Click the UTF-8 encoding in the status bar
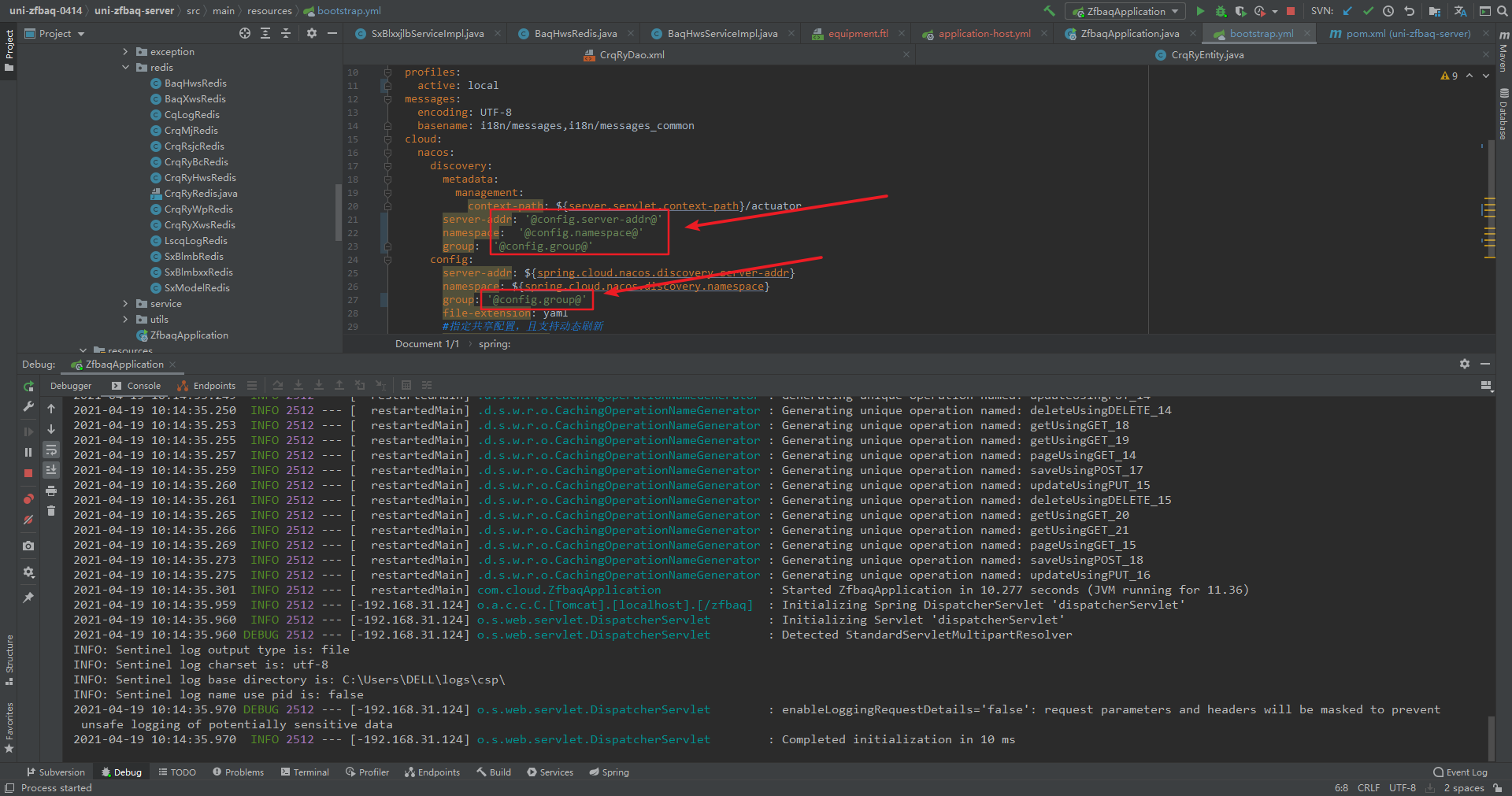 pos(1403,788)
